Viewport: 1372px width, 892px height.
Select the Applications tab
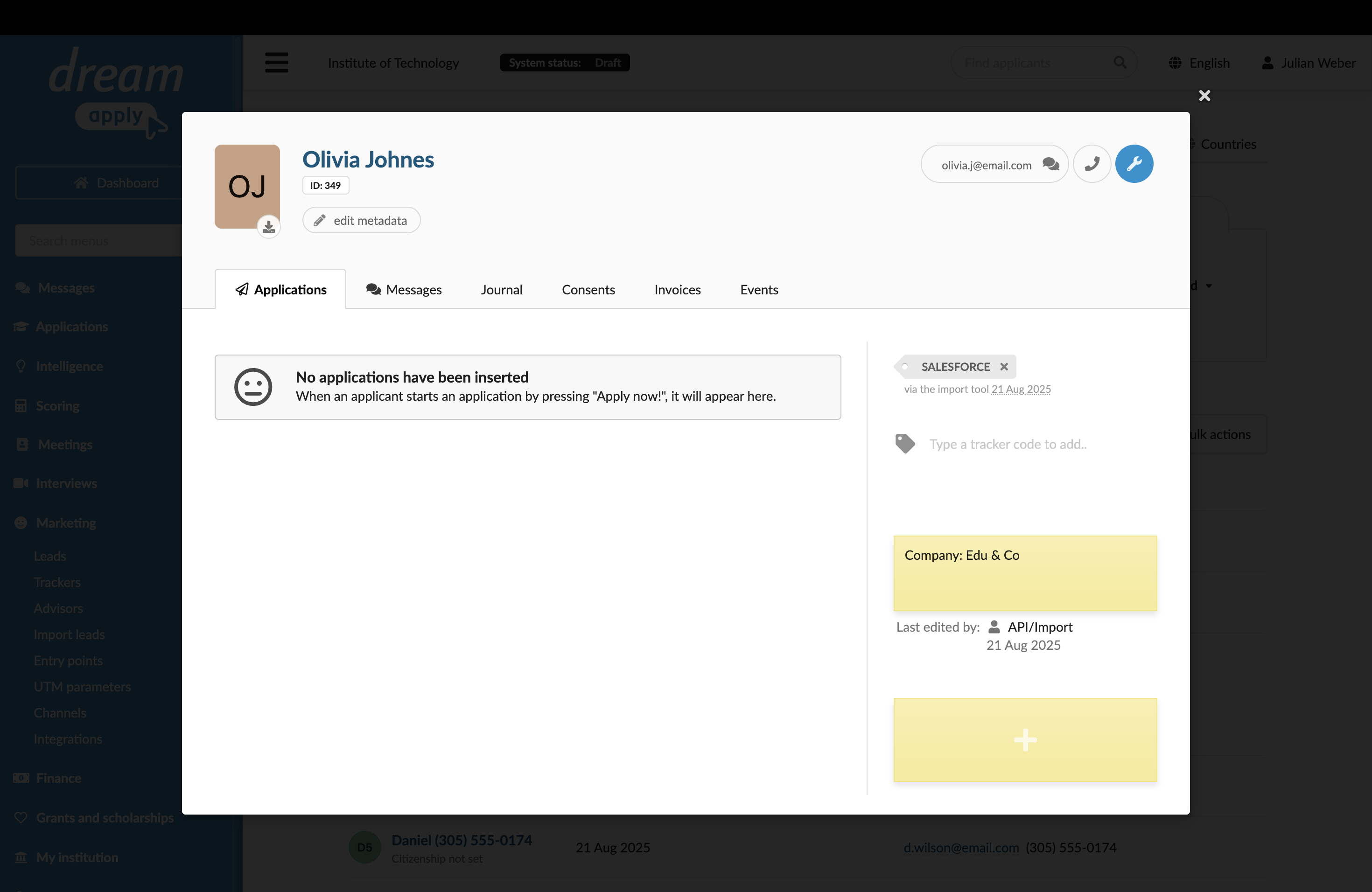(281, 289)
